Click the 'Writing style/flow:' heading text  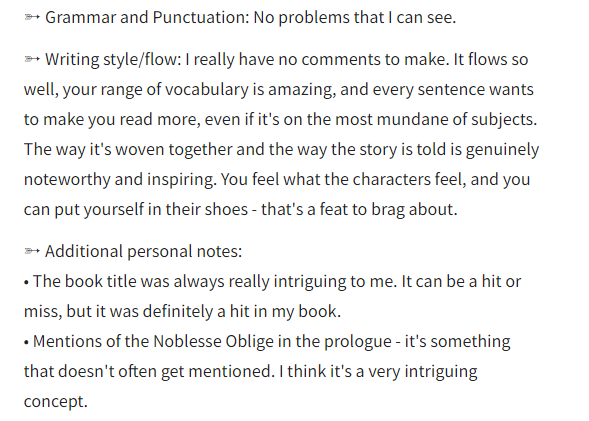113,59
